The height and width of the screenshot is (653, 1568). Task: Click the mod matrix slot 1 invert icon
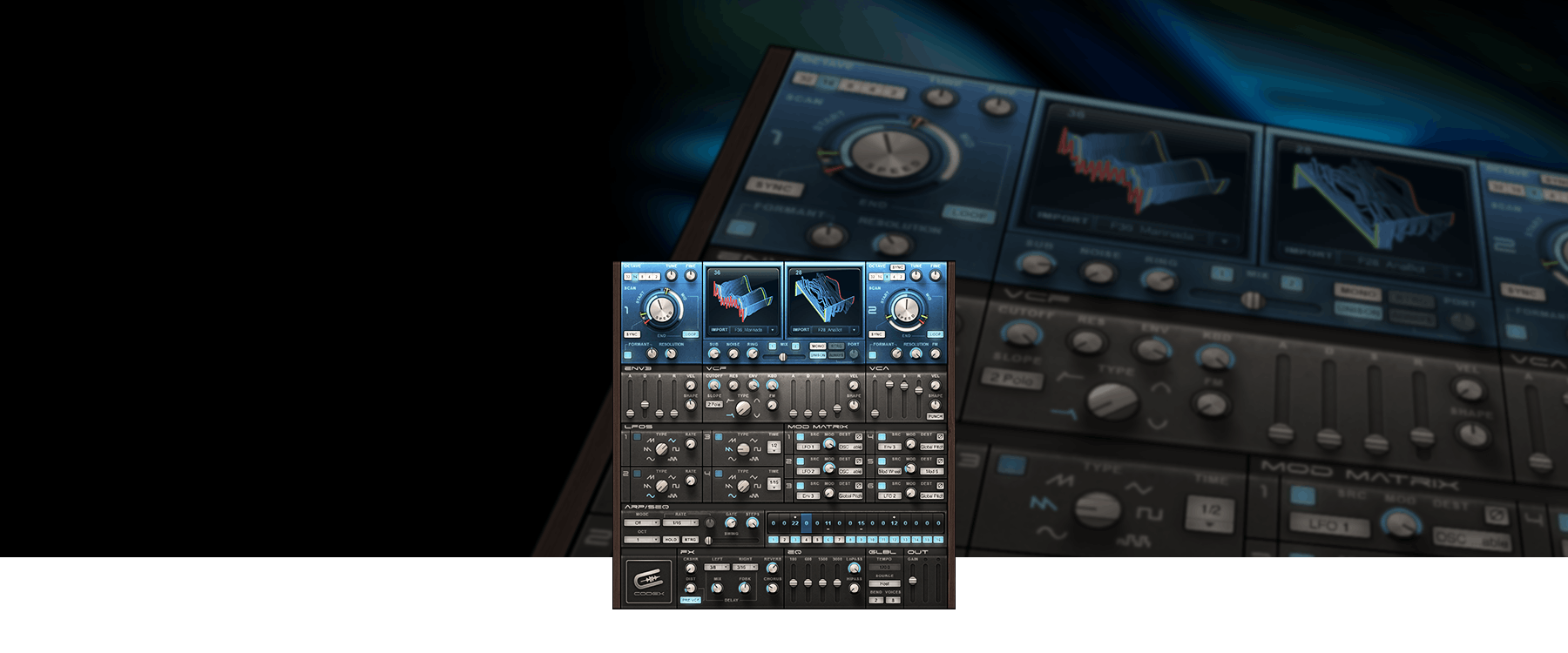[859, 436]
